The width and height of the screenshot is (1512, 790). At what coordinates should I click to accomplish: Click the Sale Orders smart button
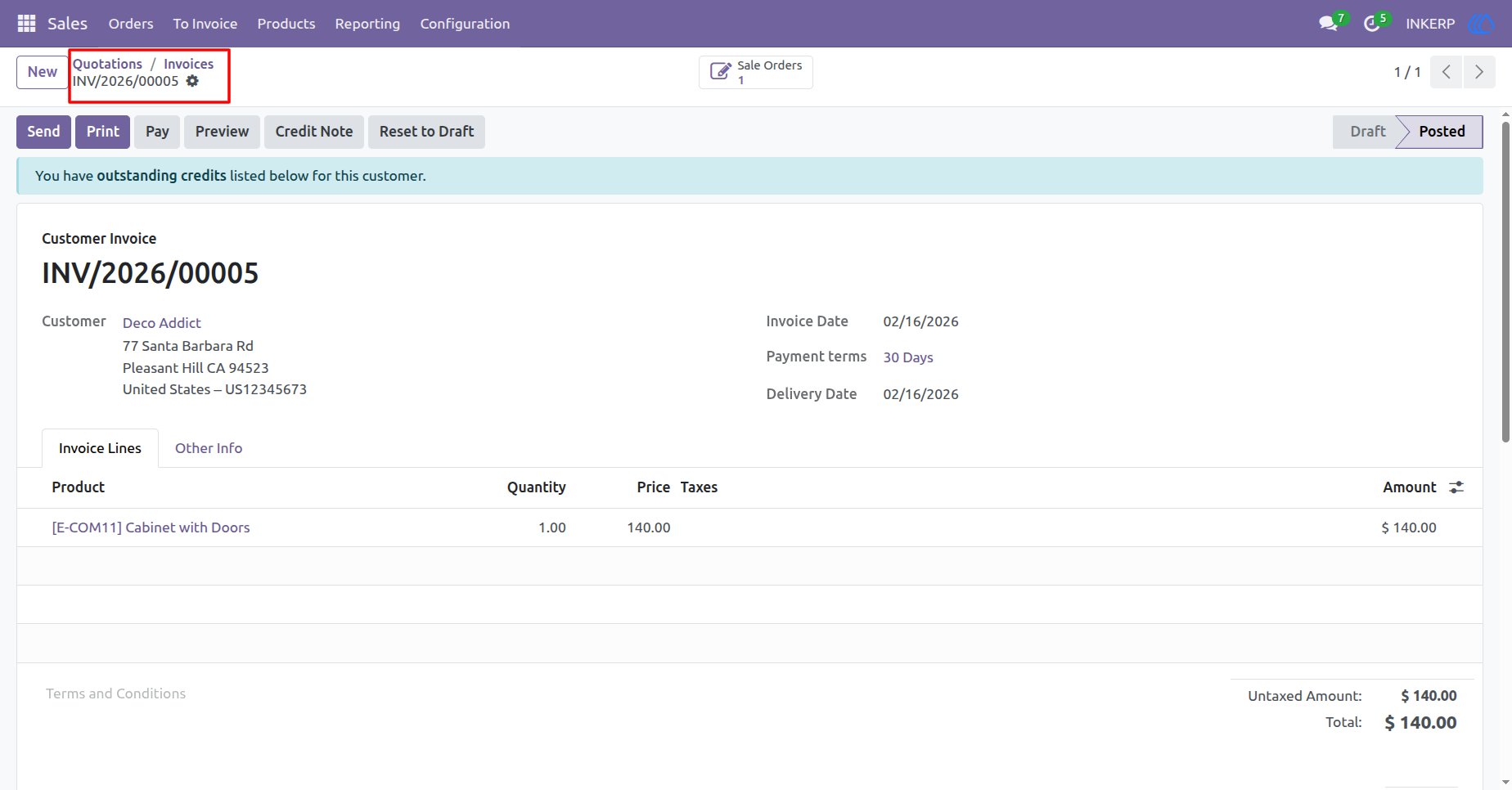(756, 72)
